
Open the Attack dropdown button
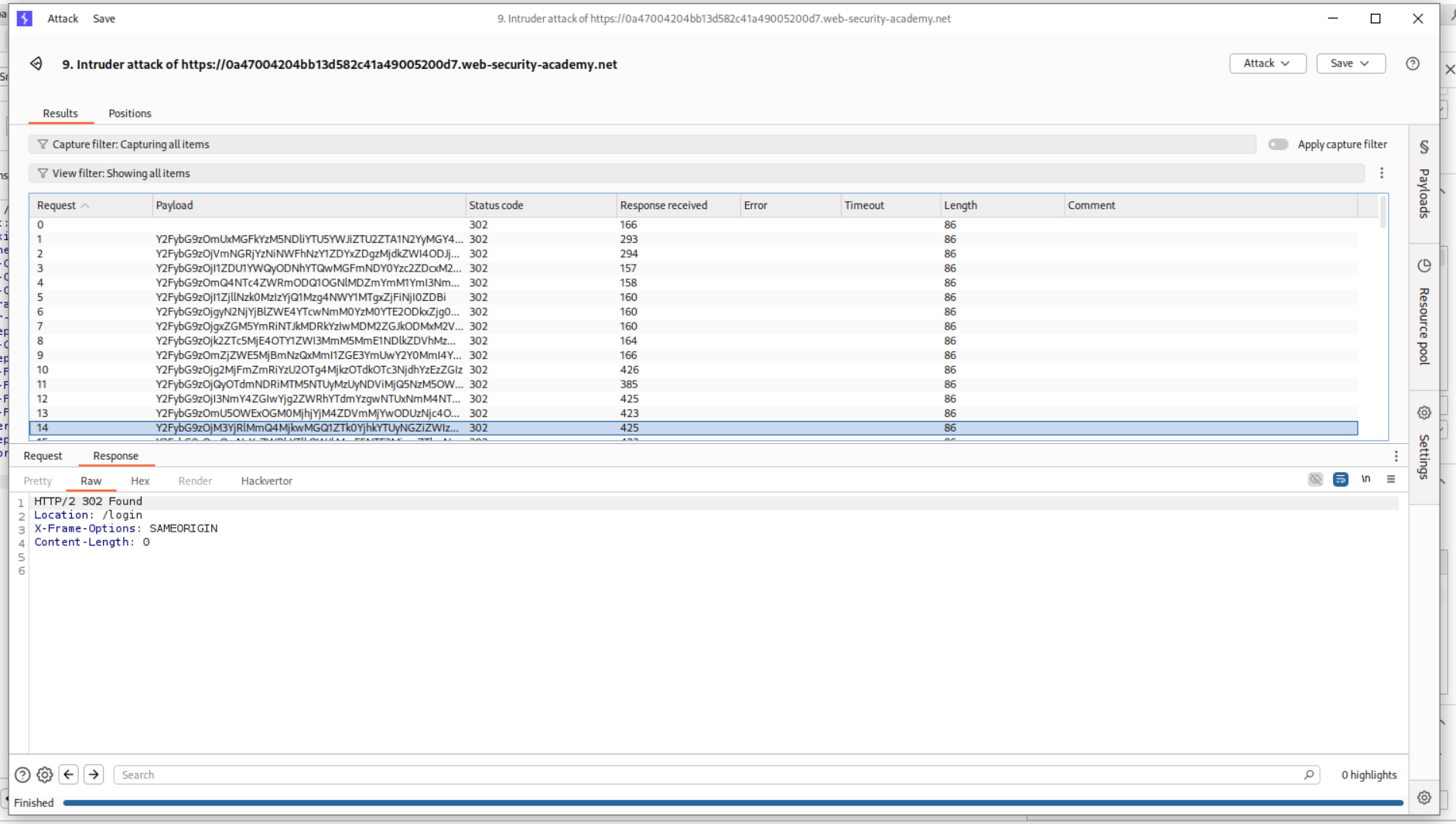1267,63
